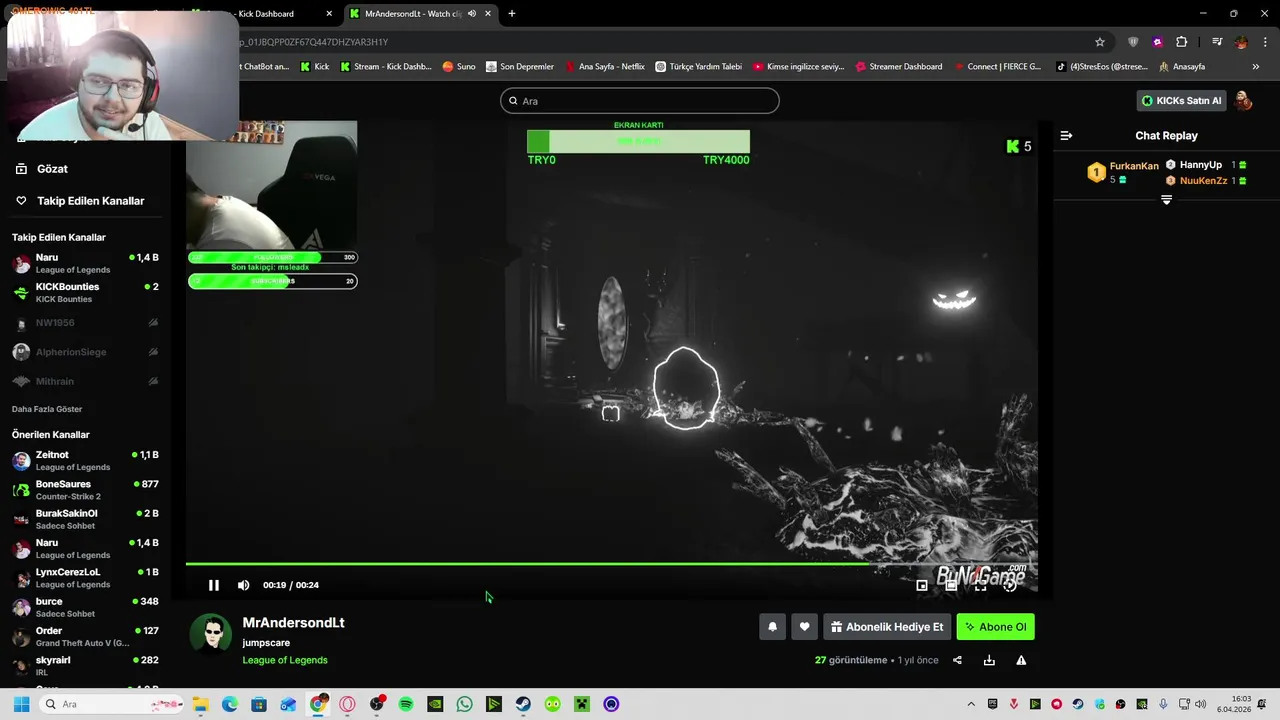Click Daha Fazla Göster
Viewport: 1280px width, 720px height.
coord(47,409)
